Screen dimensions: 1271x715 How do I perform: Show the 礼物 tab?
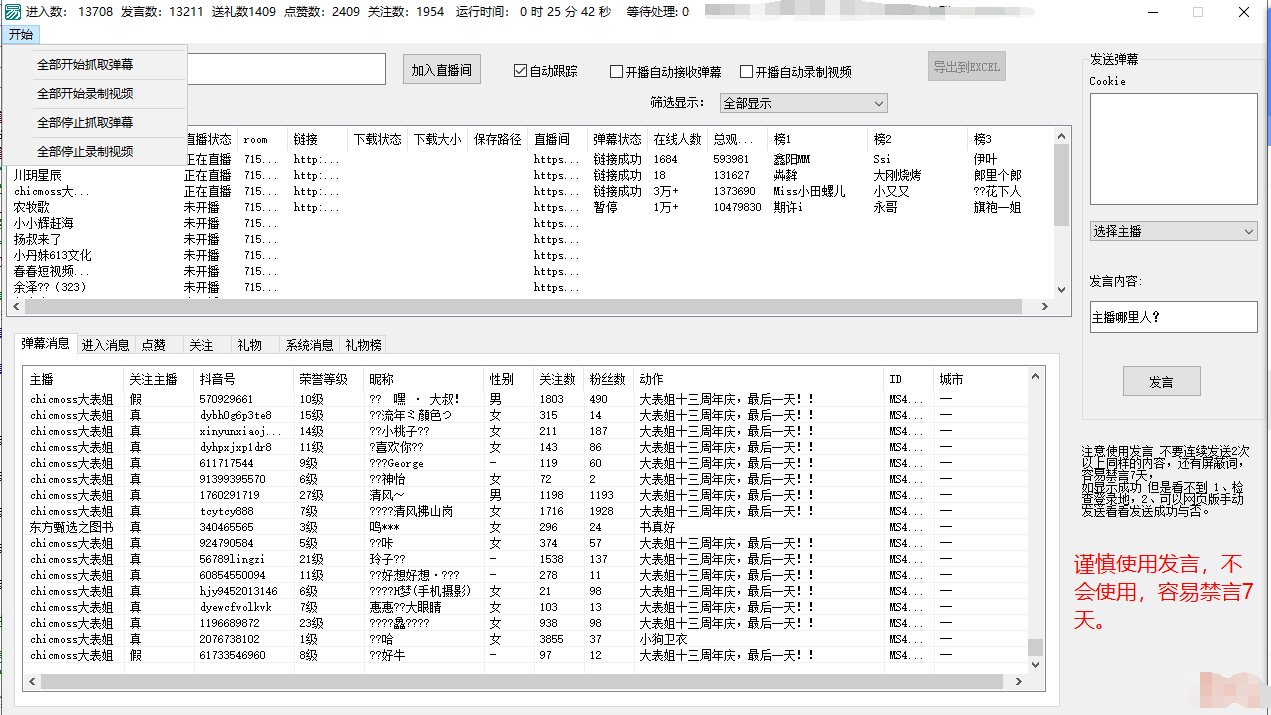point(249,345)
